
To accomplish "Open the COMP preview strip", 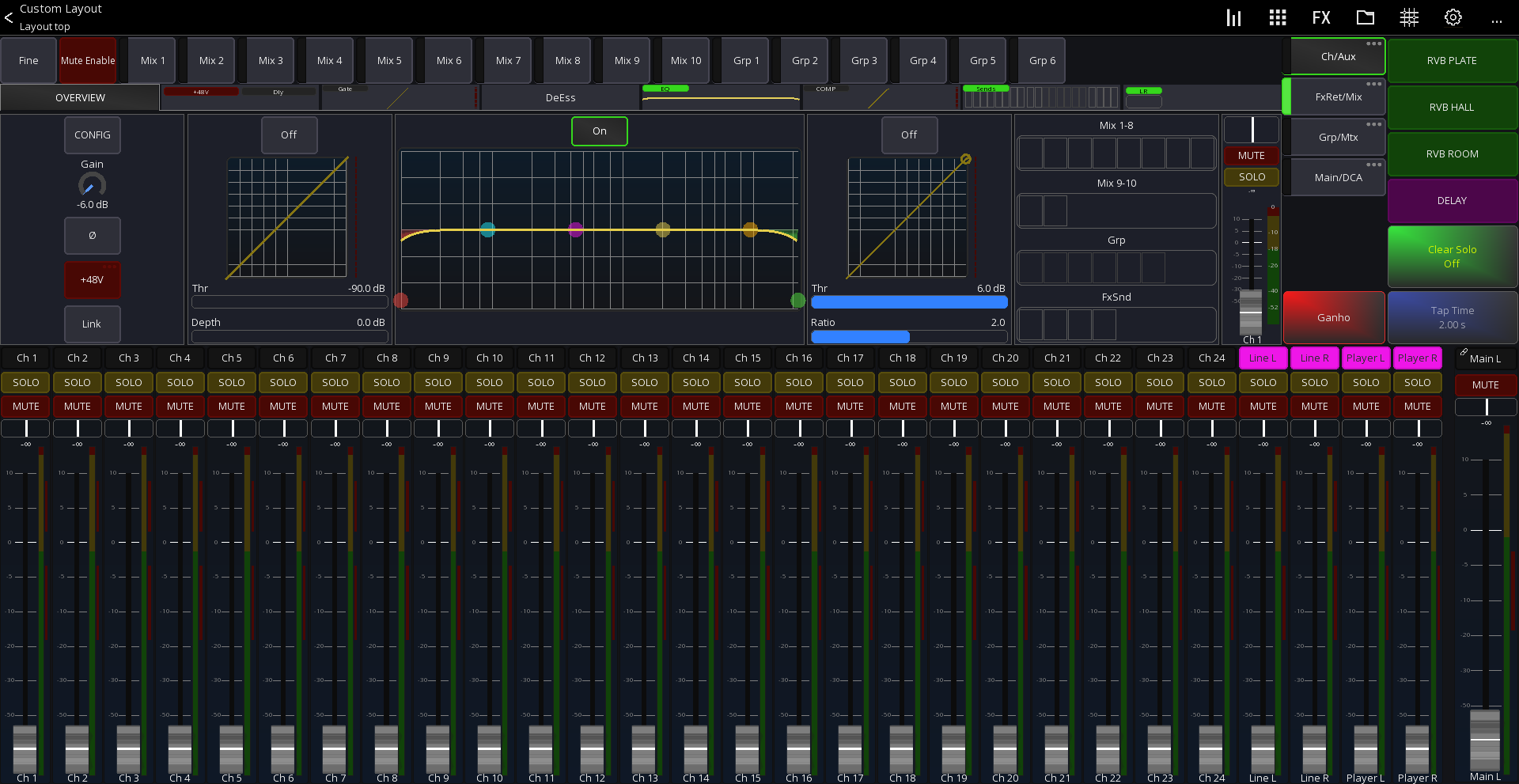I will [881, 97].
